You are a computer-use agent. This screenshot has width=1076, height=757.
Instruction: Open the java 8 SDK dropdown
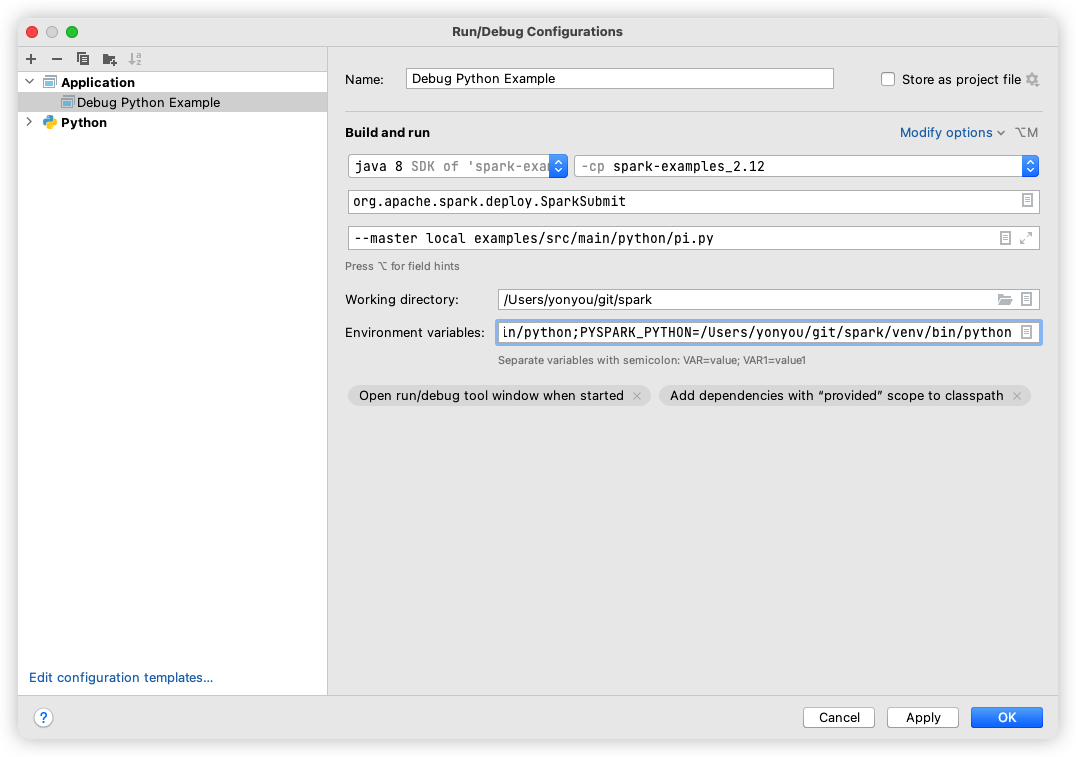pos(558,166)
